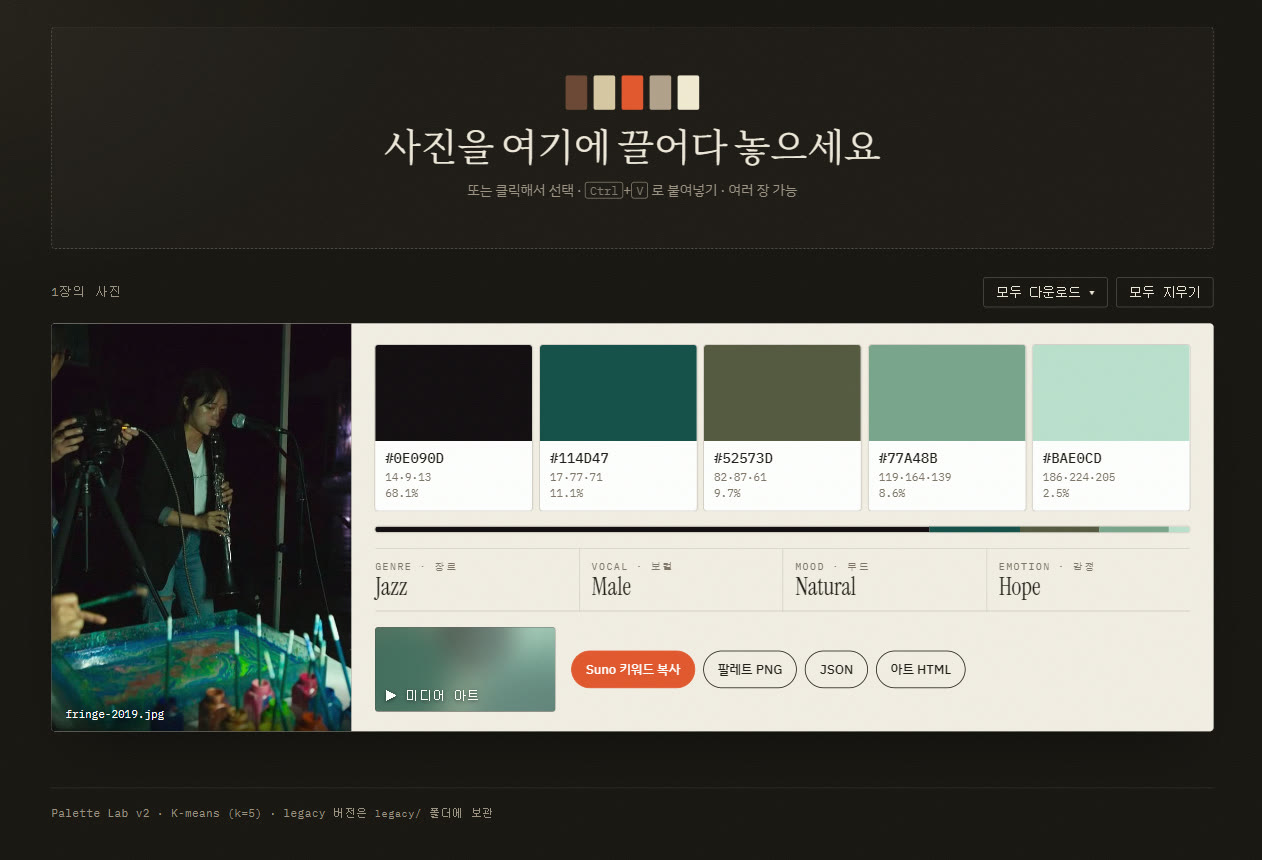Play the 미디어 아트 preview

[465, 669]
